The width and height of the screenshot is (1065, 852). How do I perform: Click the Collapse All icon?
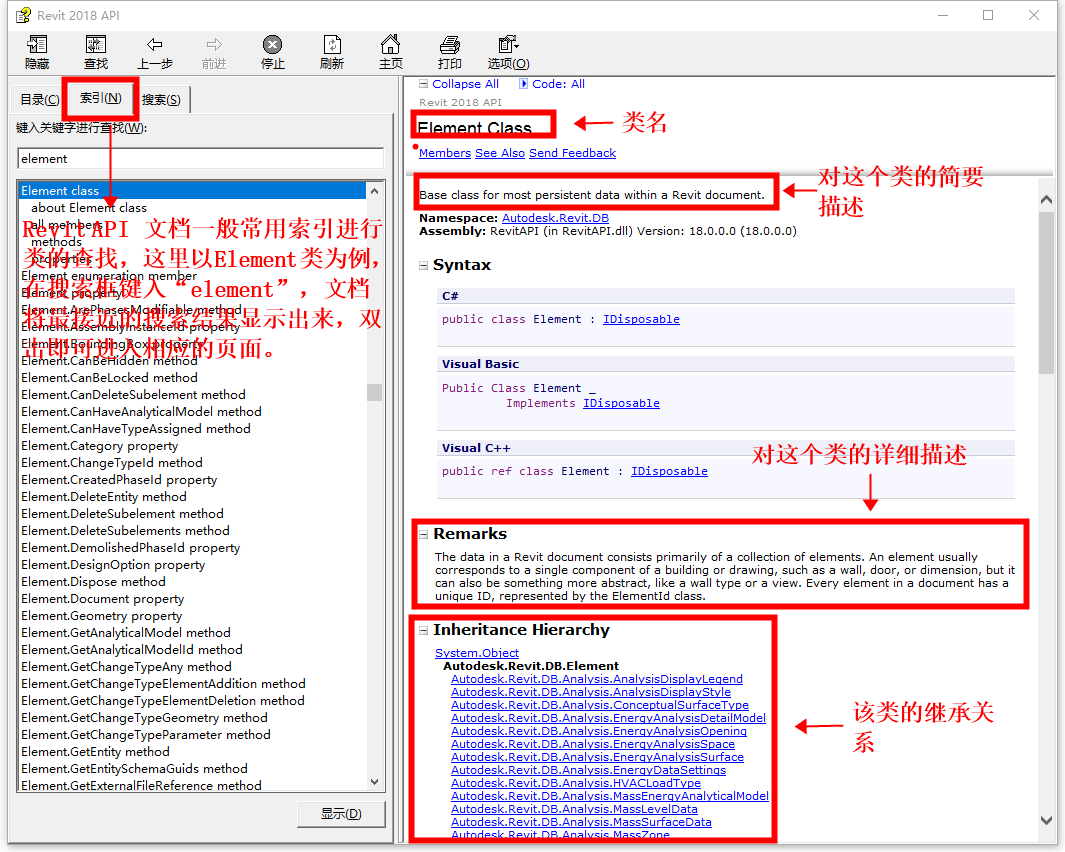click(424, 84)
